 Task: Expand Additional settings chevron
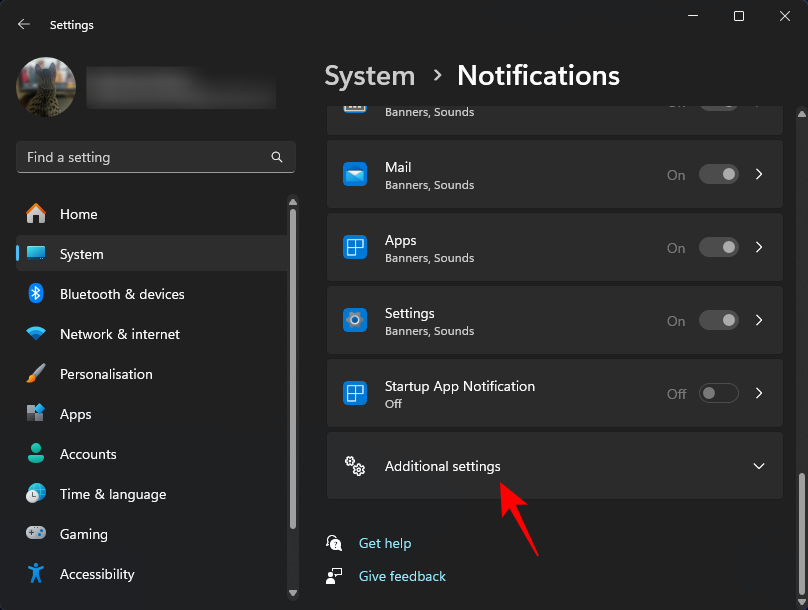pos(759,466)
